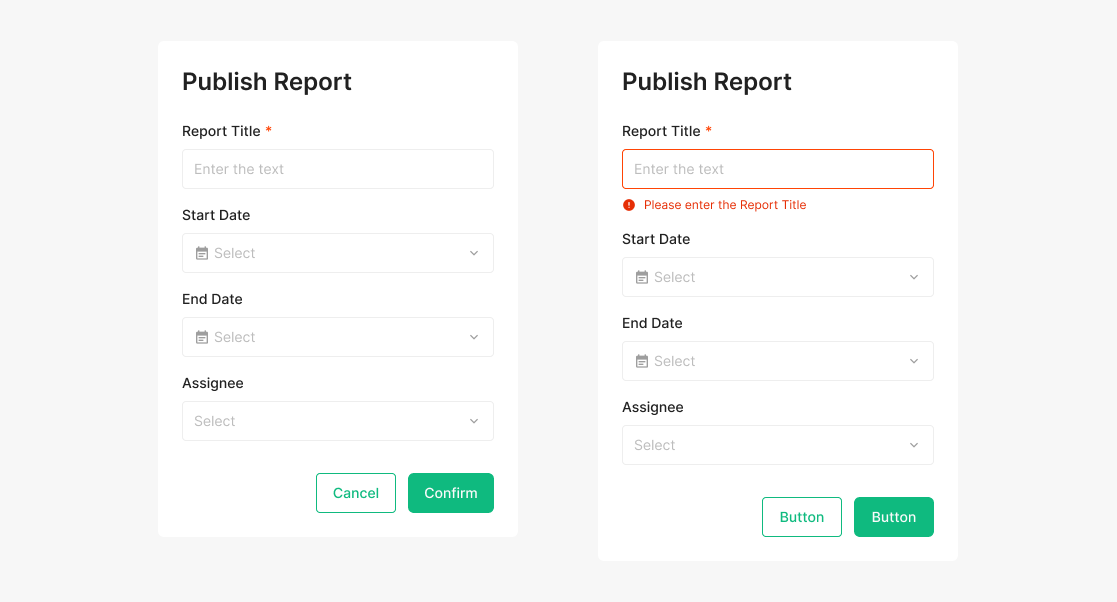This screenshot has width=1117, height=602.
Task: Expand End Date chevron in left form
Action: pos(474,337)
